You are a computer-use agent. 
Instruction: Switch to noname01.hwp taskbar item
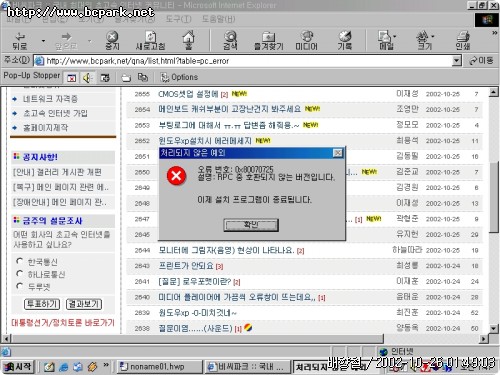pos(159,367)
